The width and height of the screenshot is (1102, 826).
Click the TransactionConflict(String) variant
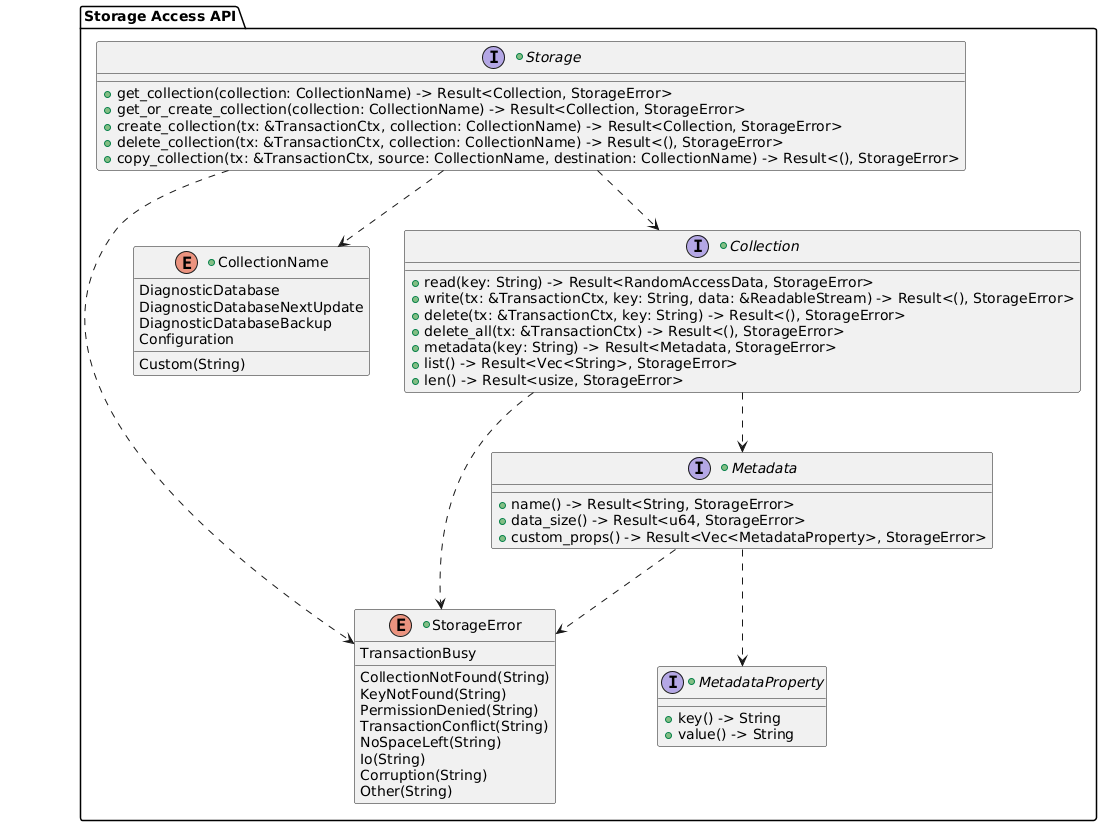(454, 726)
